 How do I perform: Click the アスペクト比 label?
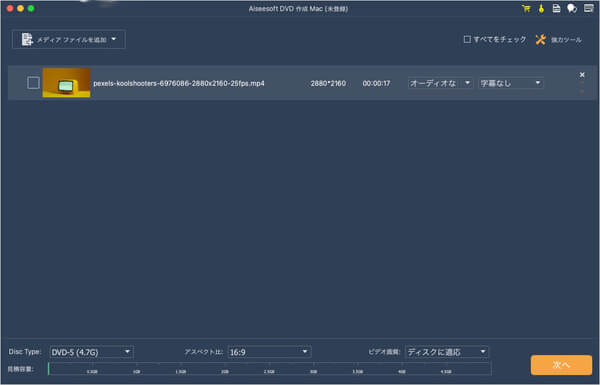tap(204, 352)
